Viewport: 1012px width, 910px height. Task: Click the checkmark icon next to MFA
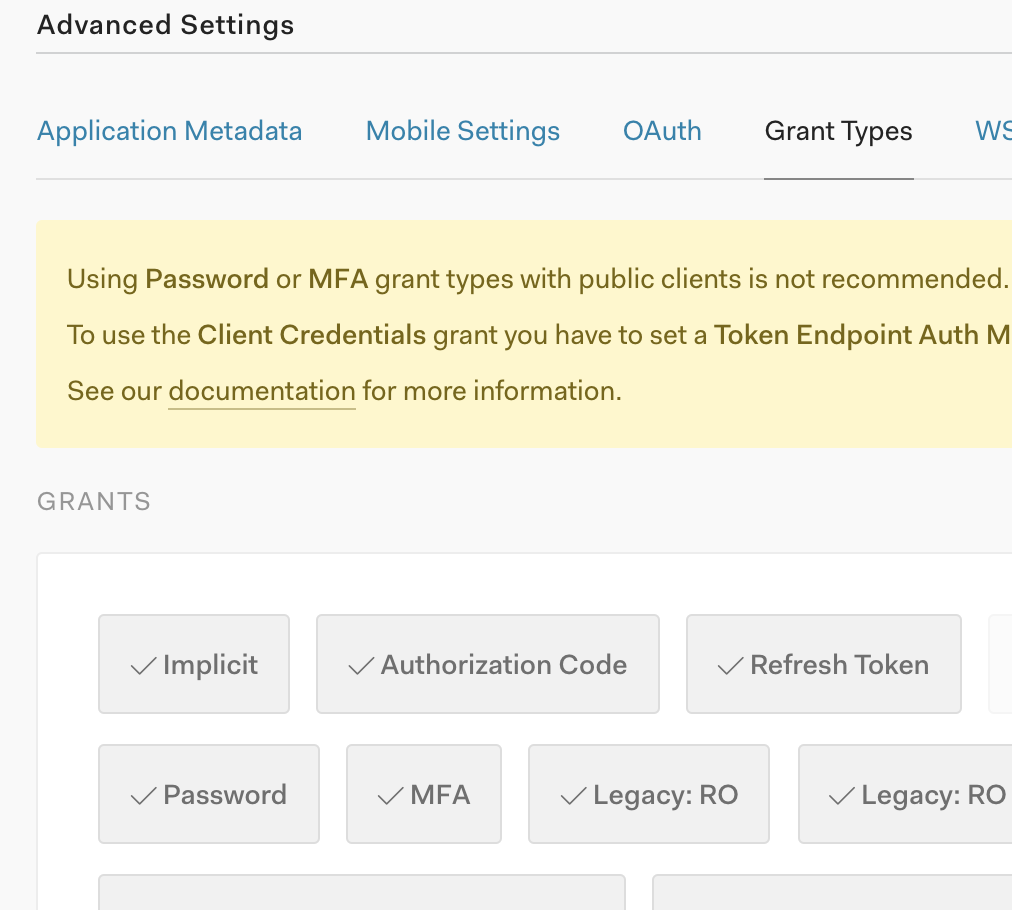click(x=391, y=796)
